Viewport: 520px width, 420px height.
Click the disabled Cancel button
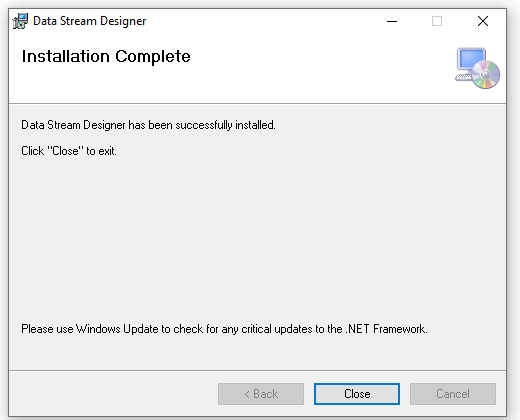[x=453, y=394]
